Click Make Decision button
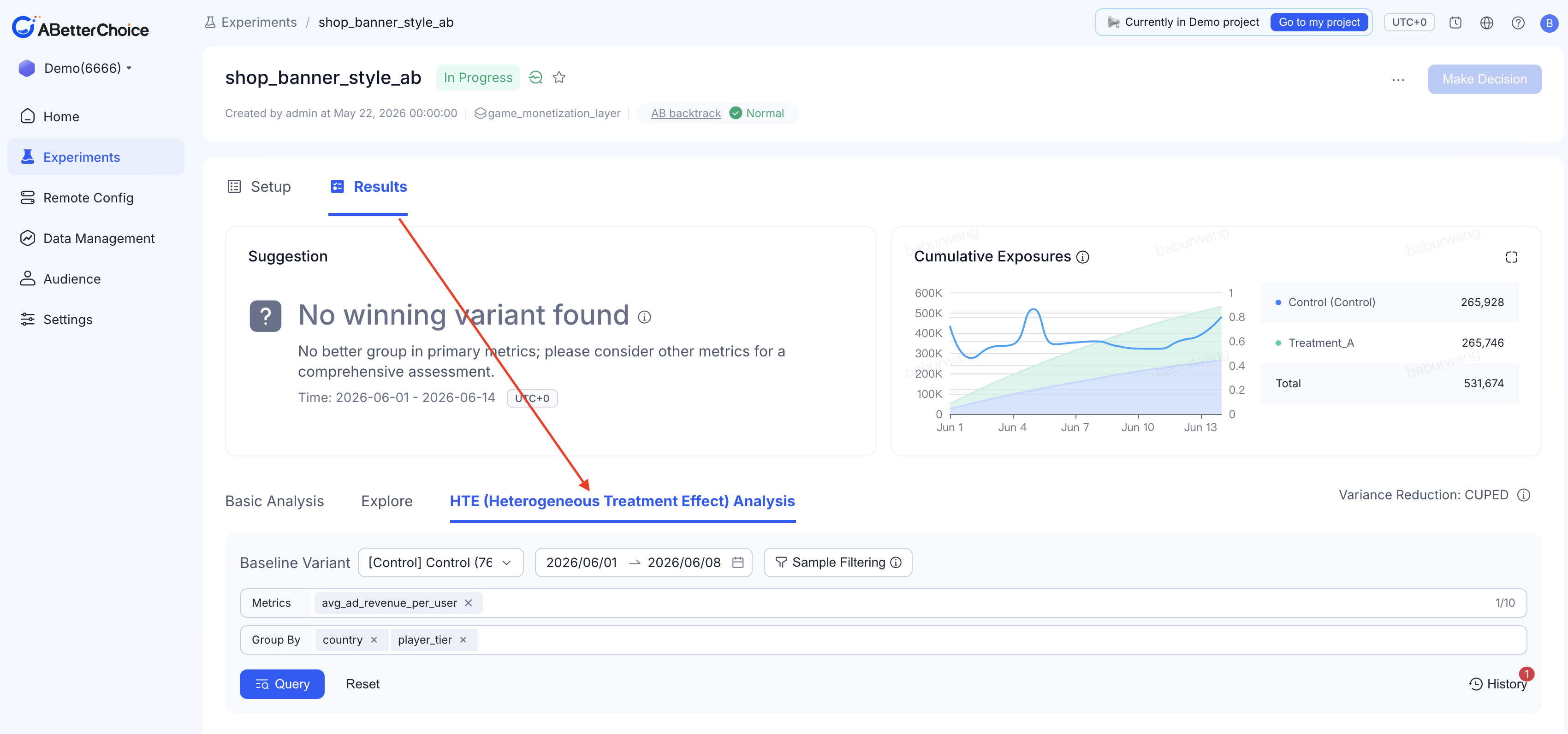Image resolution: width=1568 pixels, height=734 pixels. click(x=1484, y=79)
